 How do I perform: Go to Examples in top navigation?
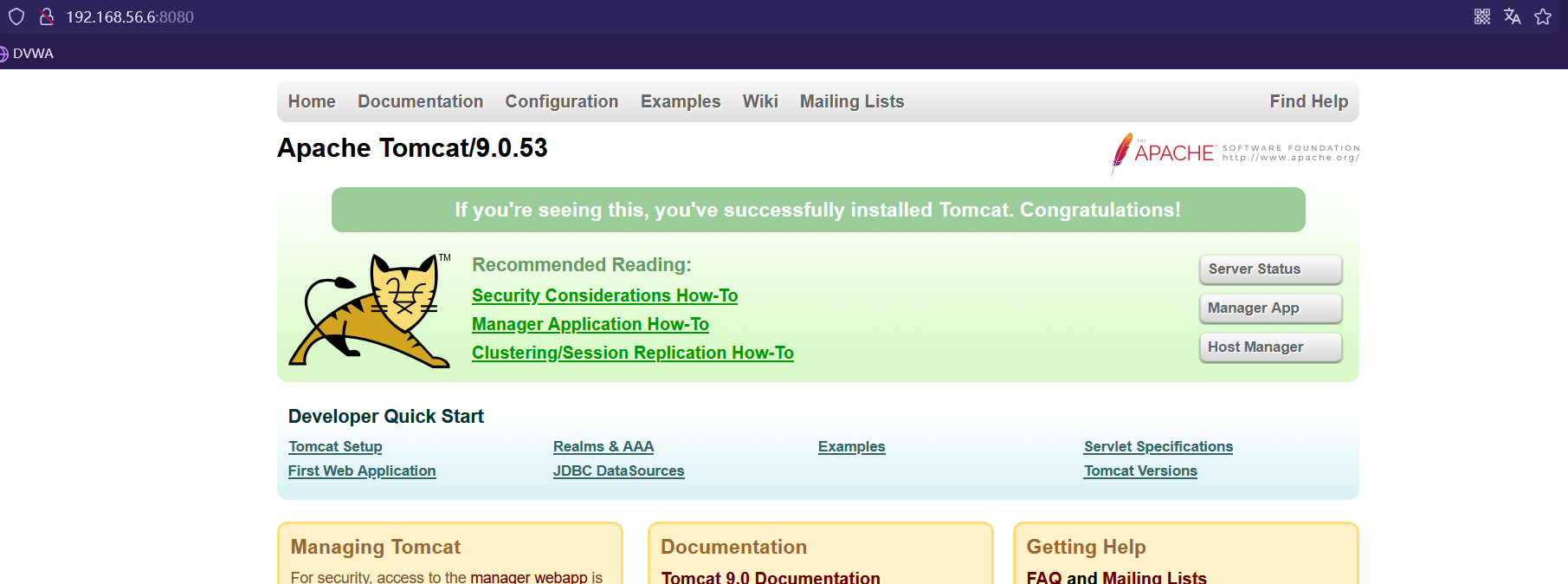click(680, 101)
